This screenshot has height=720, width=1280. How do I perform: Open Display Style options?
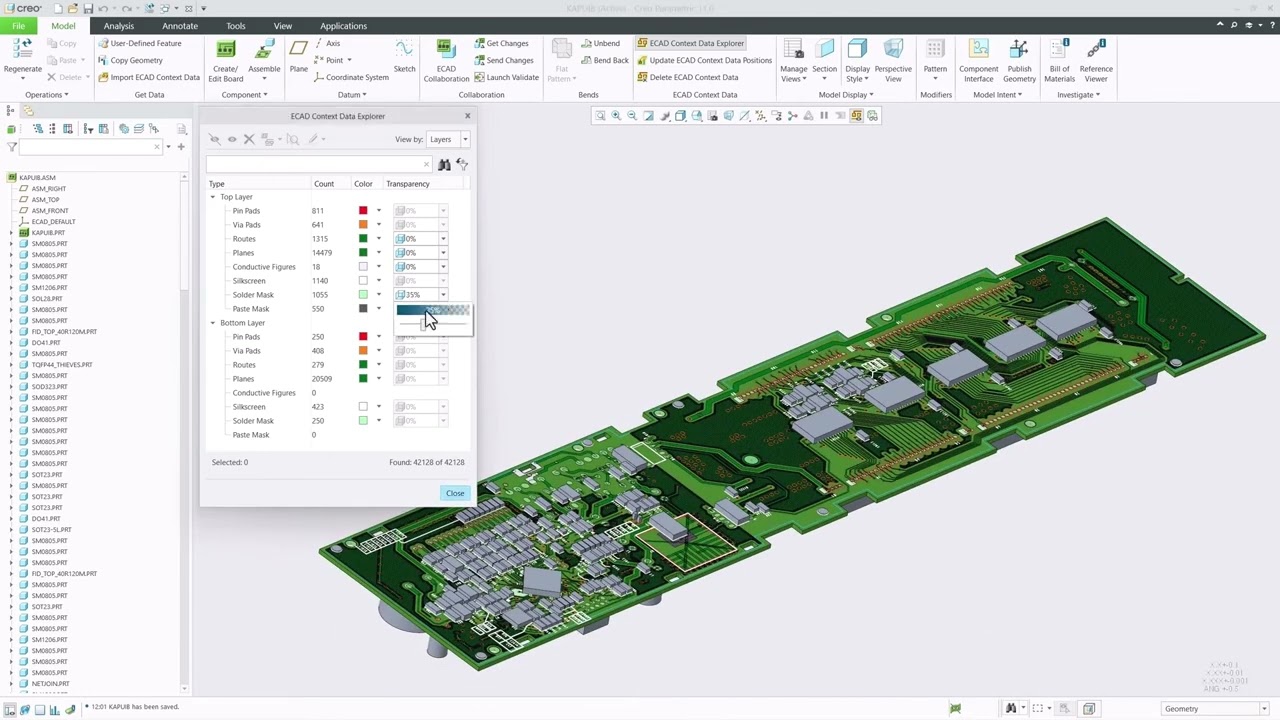[x=857, y=60]
